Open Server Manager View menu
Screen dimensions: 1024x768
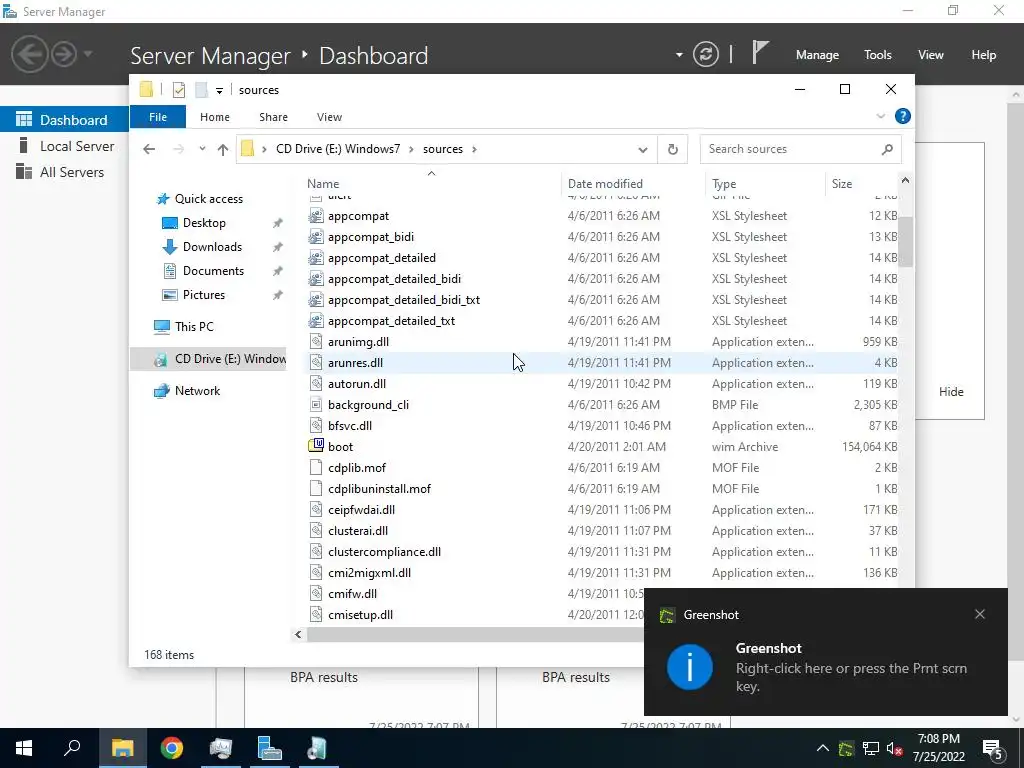point(931,55)
